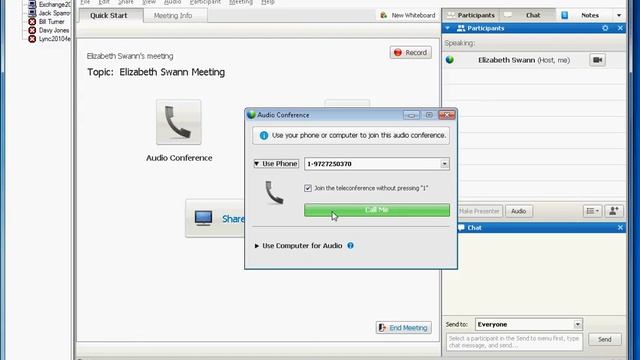640x360 pixels.
Task: Click the phone handset icon in the dialog
Action: [x=274, y=192]
